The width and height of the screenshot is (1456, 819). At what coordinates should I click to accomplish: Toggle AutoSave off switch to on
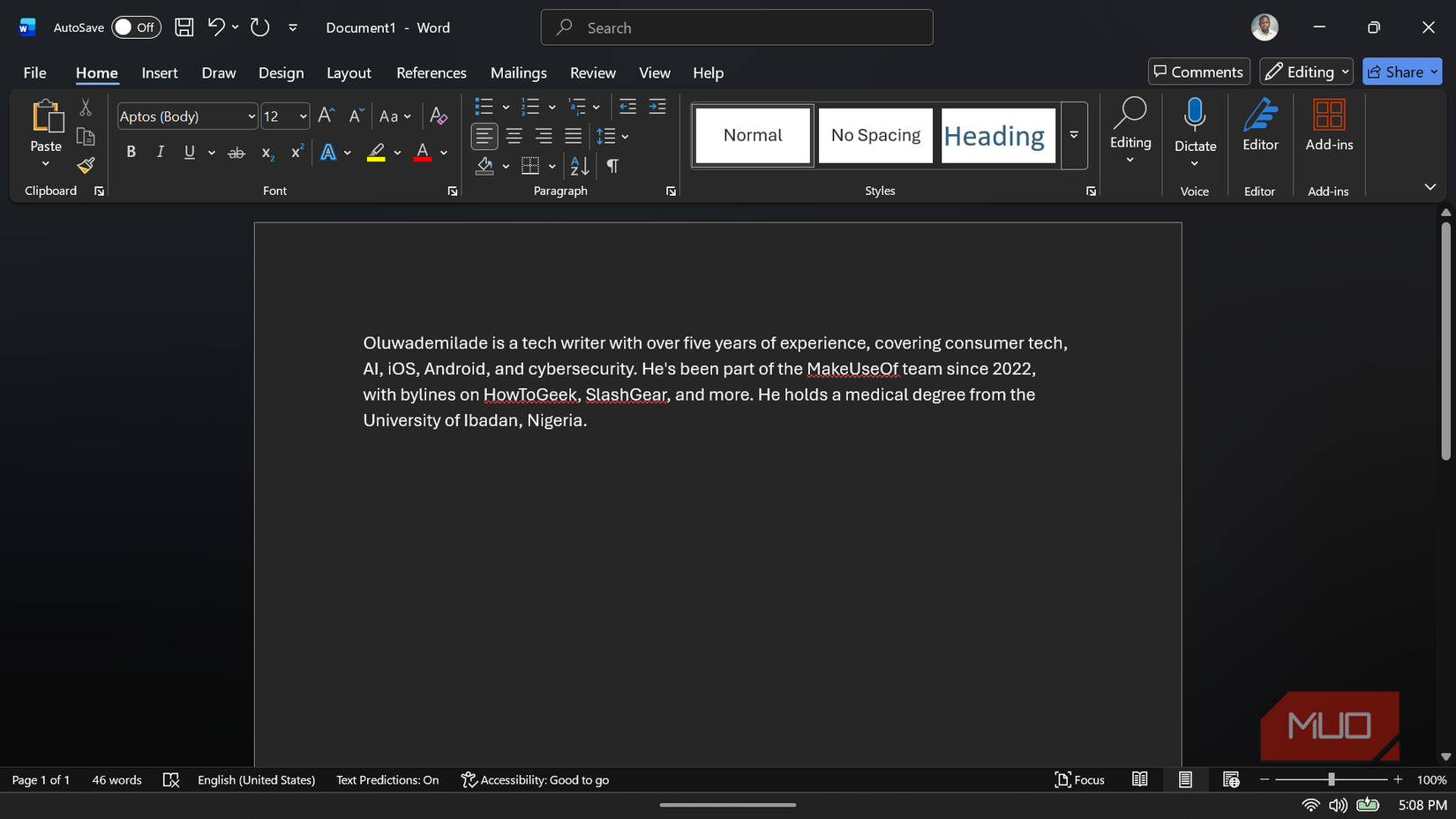click(136, 27)
